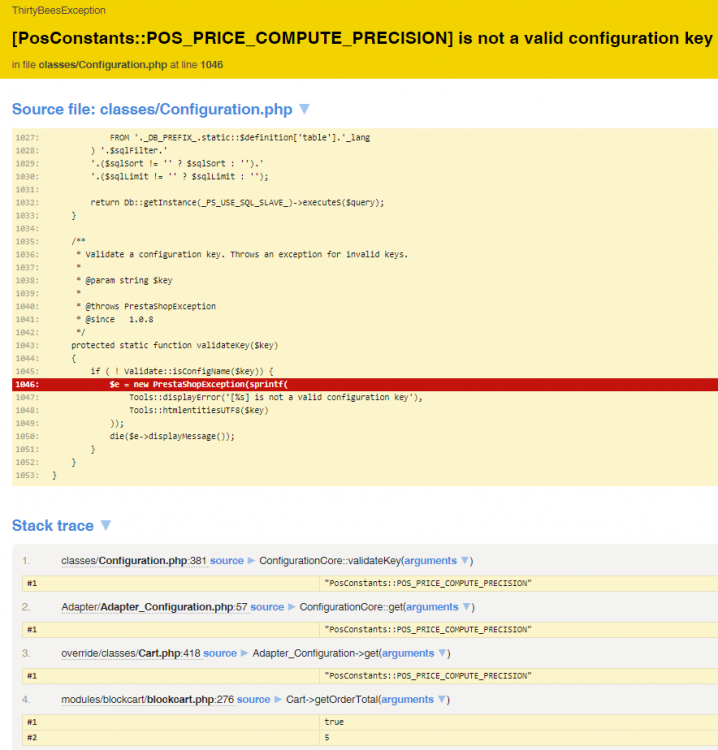Click the classes/Configuration.php:381 file path
Viewport: 718px width, 750px height.
pyautogui.click(x=133, y=561)
